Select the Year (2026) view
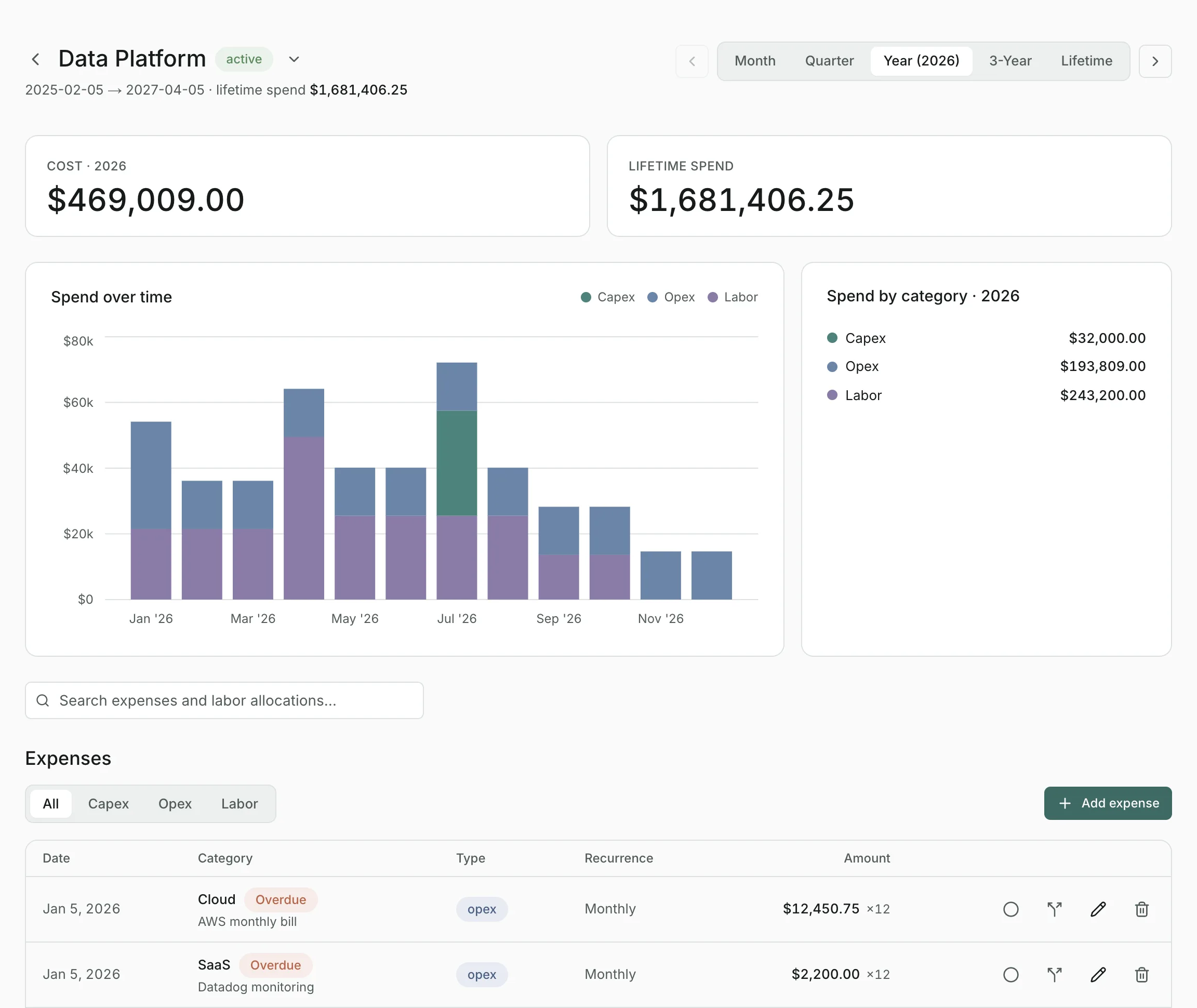1197x1008 pixels. [921, 61]
